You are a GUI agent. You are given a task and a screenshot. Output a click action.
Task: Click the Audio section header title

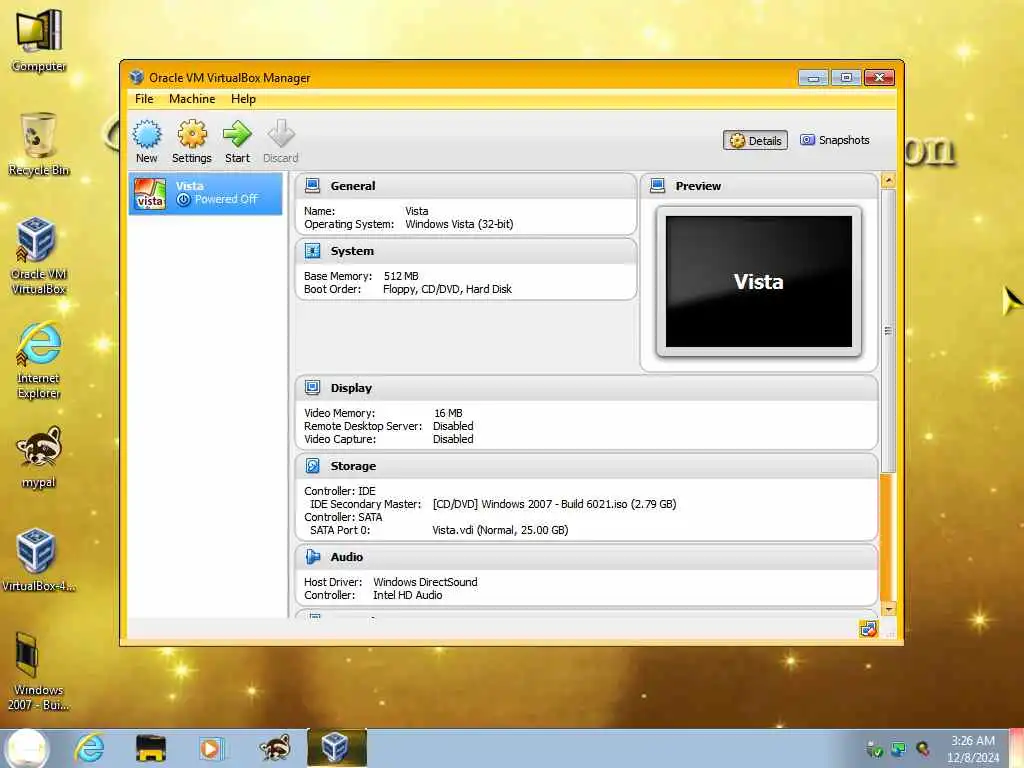pos(347,557)
